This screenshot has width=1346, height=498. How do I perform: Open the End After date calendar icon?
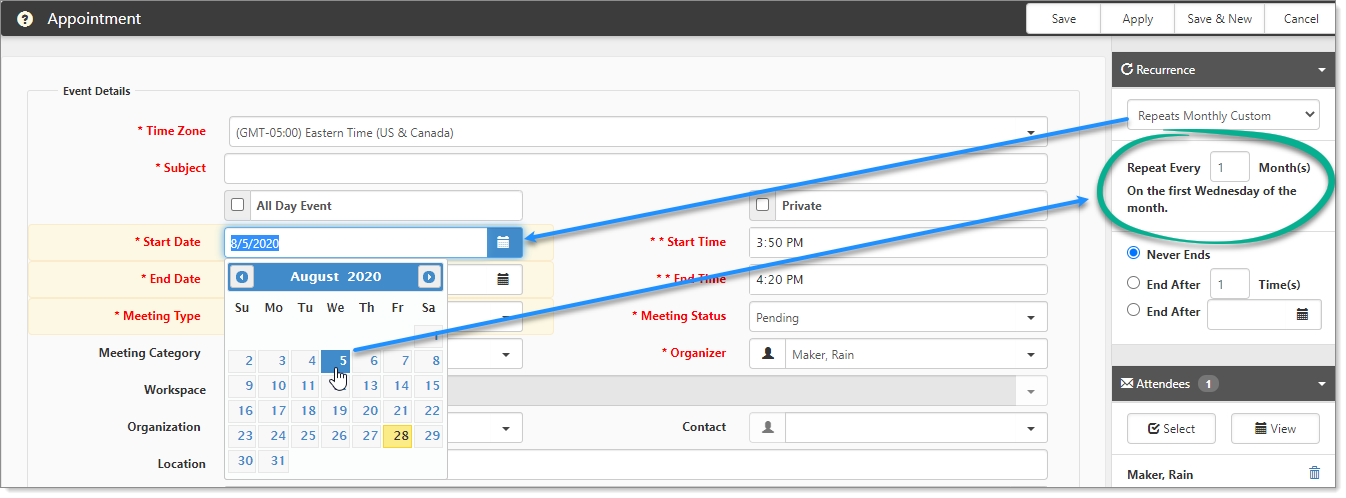[1302, 314]
